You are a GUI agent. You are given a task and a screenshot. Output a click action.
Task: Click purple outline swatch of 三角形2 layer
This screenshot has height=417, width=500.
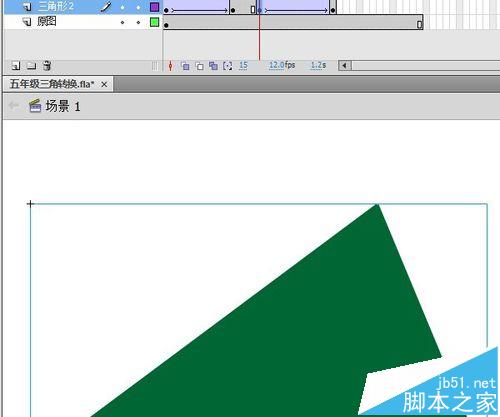154,7
